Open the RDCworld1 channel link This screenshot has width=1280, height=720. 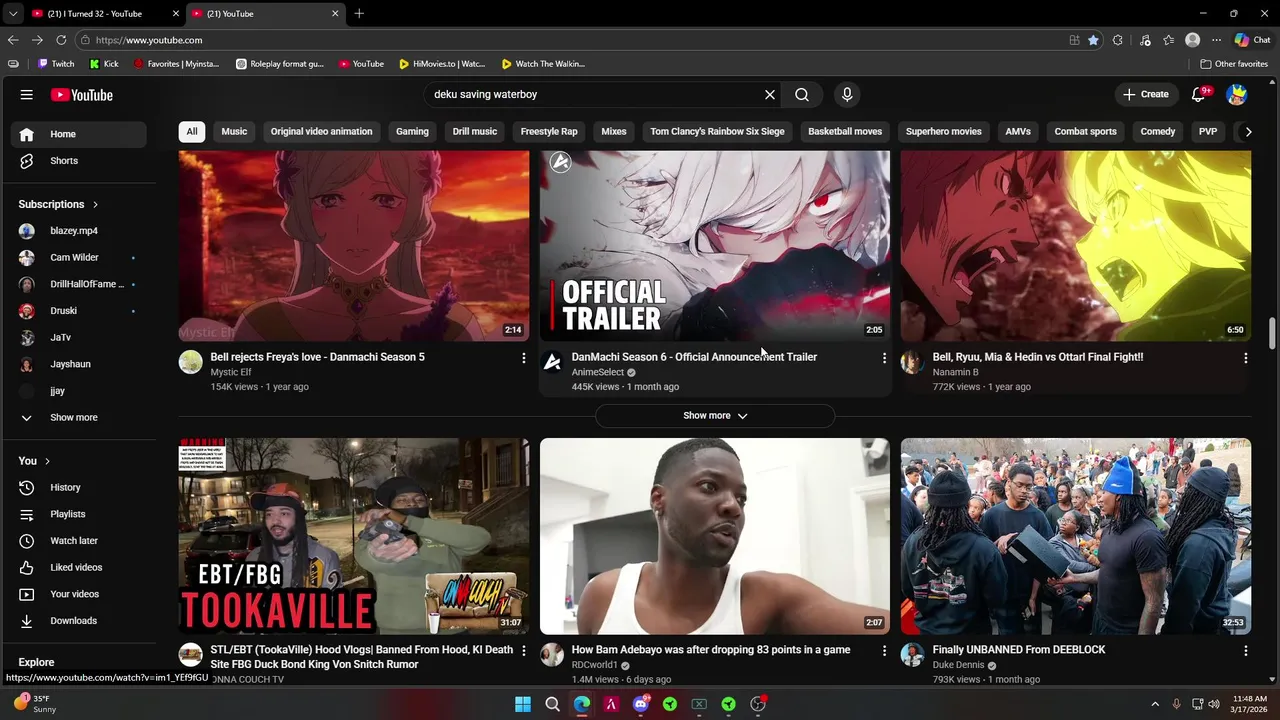[595, 665]
